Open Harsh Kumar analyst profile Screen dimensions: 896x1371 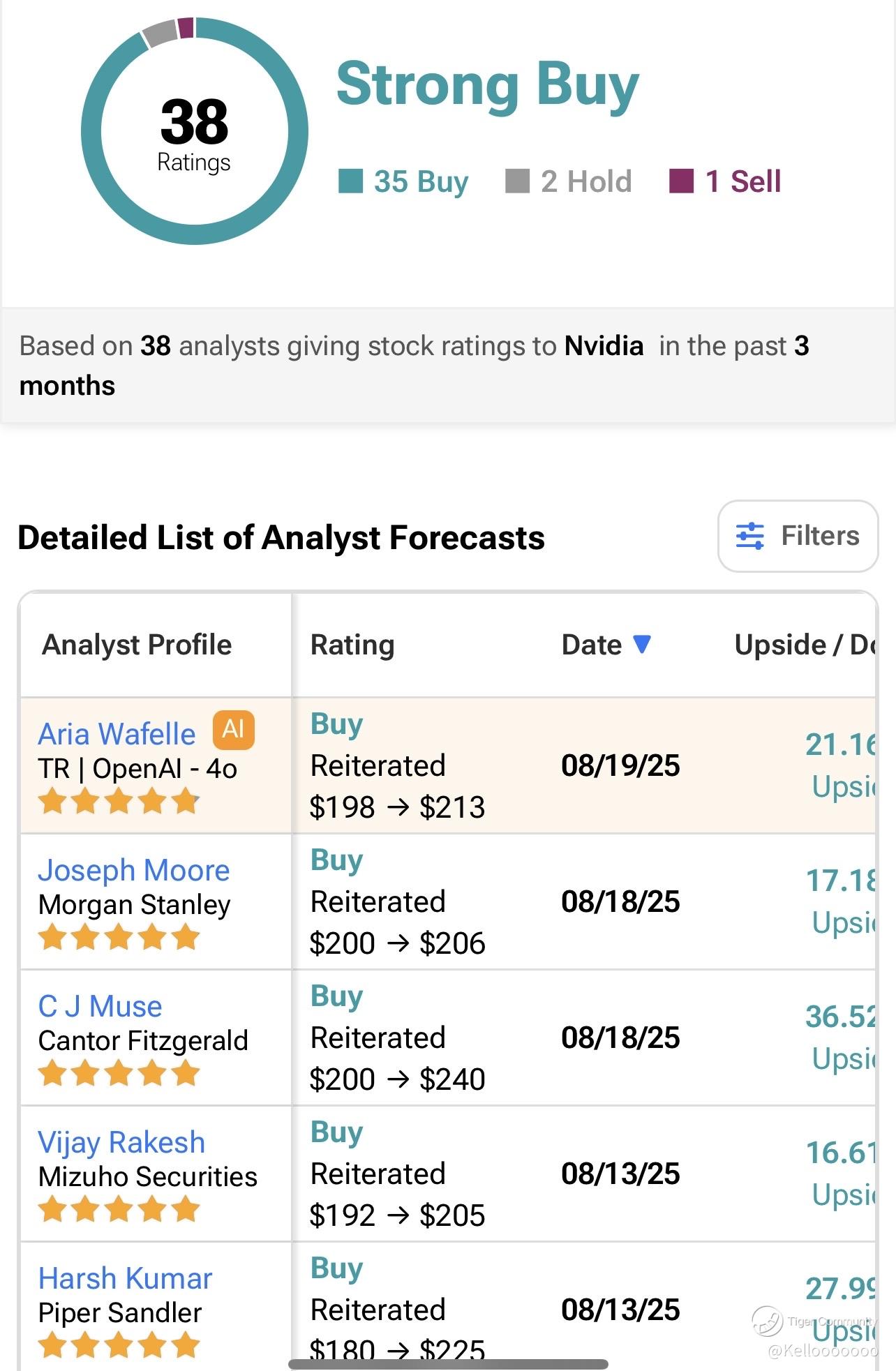pyautogui.click(x=125, y=1278)
